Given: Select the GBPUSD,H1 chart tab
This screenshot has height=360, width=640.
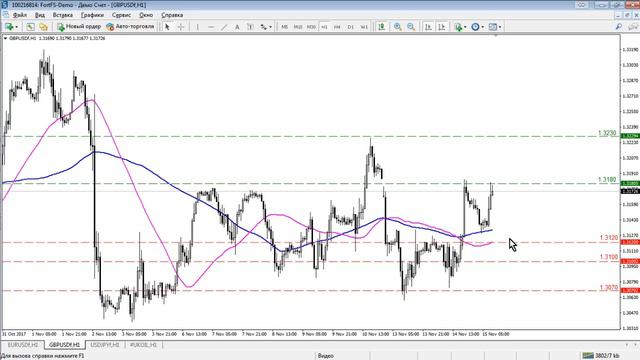Looking at the screenshot, I should click(x=64, y=345).
